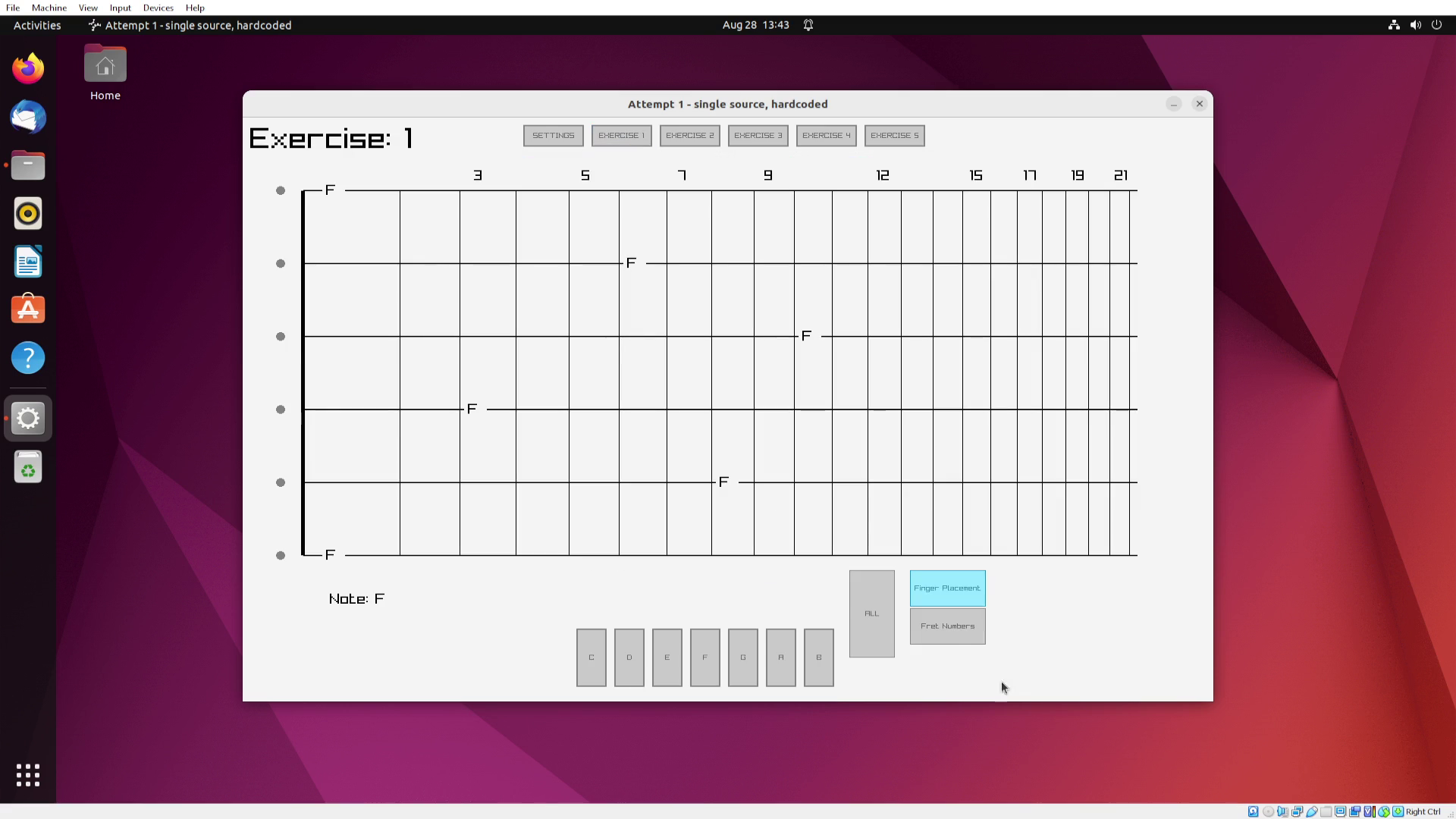Open the clock and calendar dropdown
Screen dimensions: 1456x819
point(755,25)
